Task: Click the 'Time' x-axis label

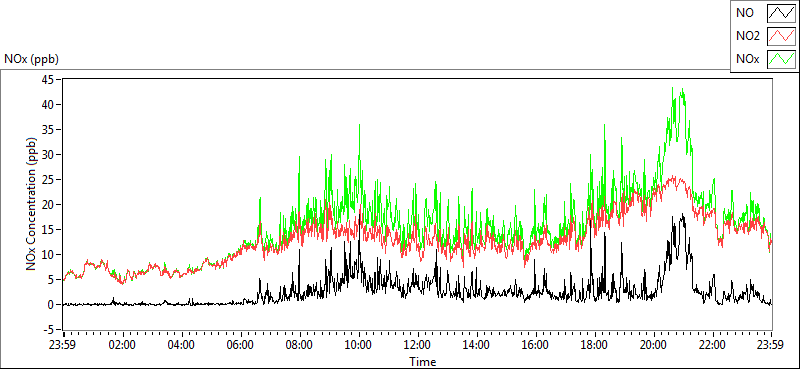Action: coord(423,362)
